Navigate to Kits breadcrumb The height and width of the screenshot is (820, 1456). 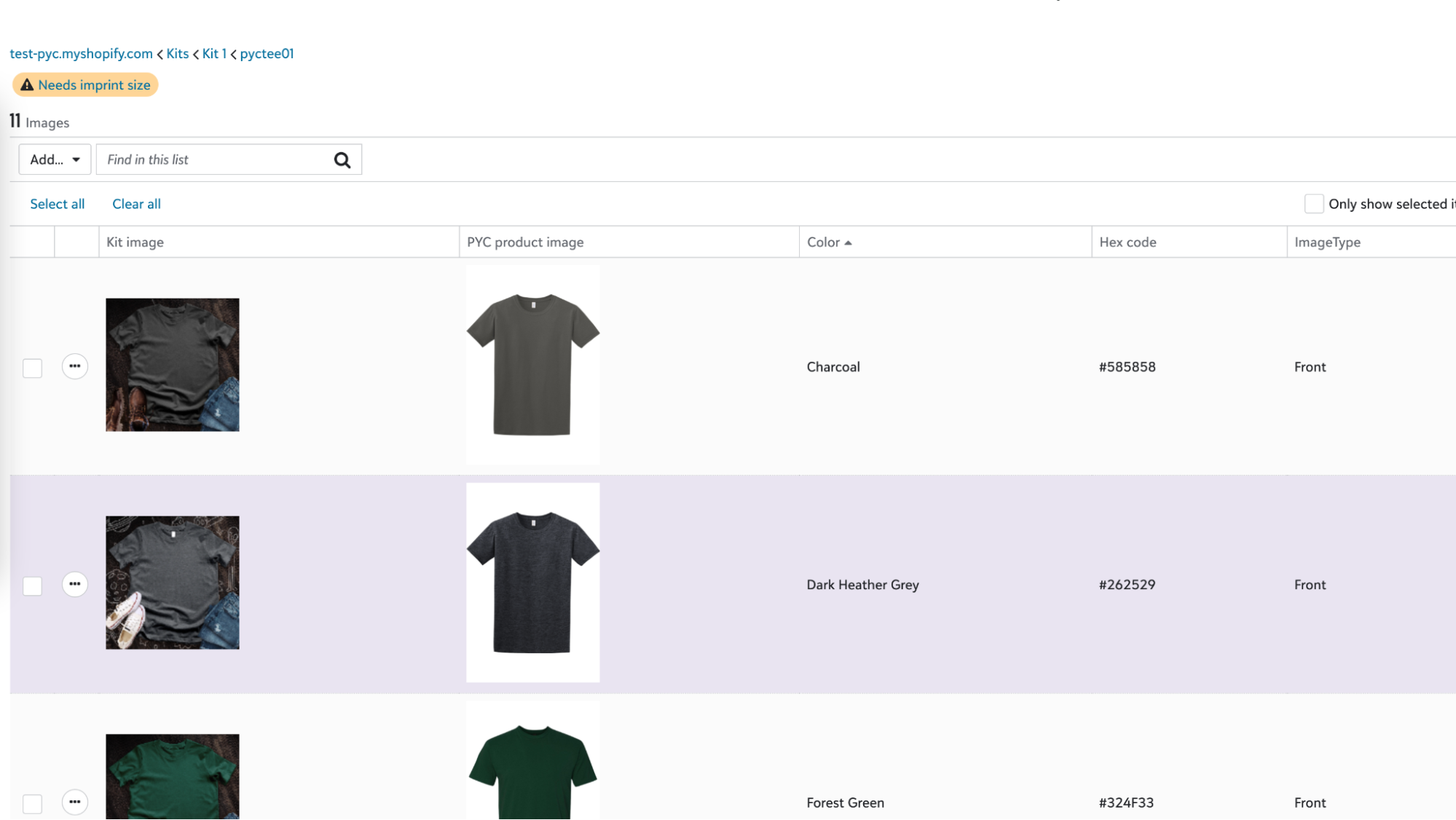[178, 54]
